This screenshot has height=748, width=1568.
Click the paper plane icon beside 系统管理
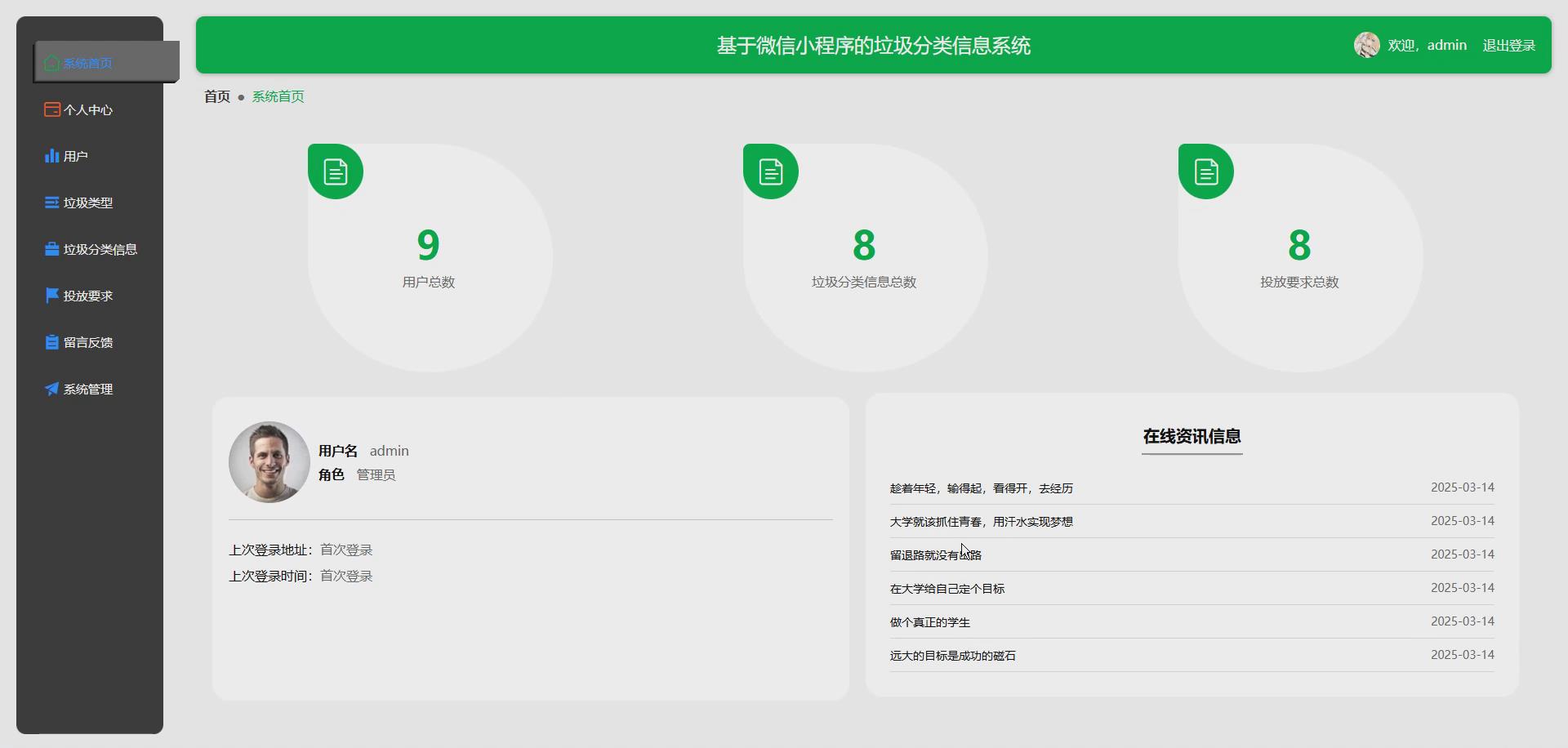click(x=52, y=389)
